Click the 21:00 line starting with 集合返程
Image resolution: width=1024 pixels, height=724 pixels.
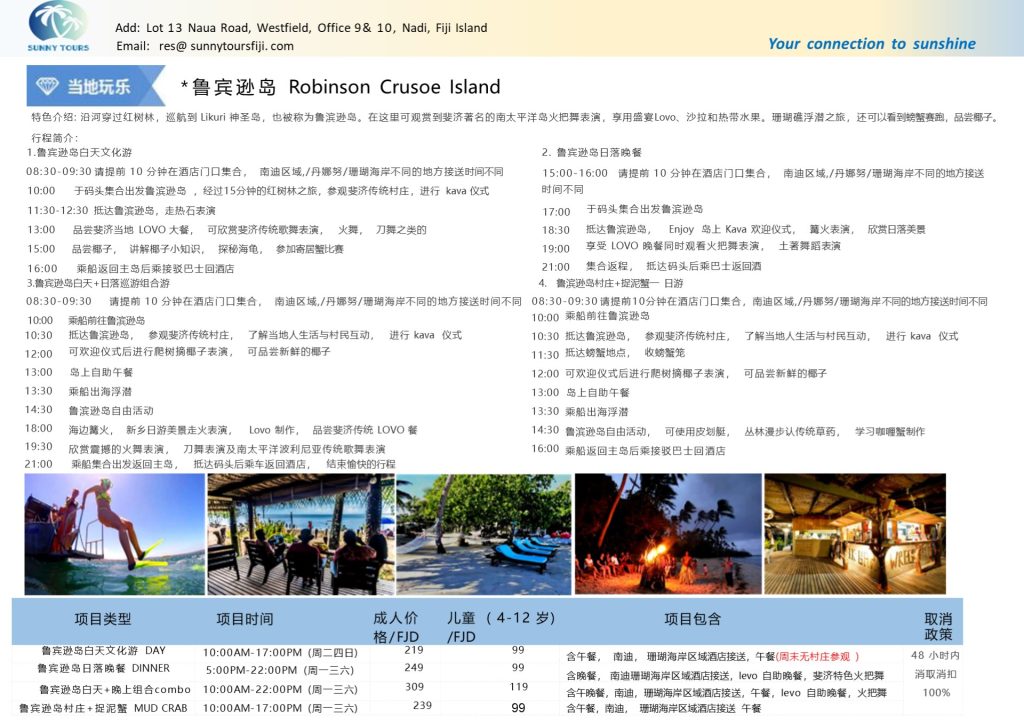[651, 266]
